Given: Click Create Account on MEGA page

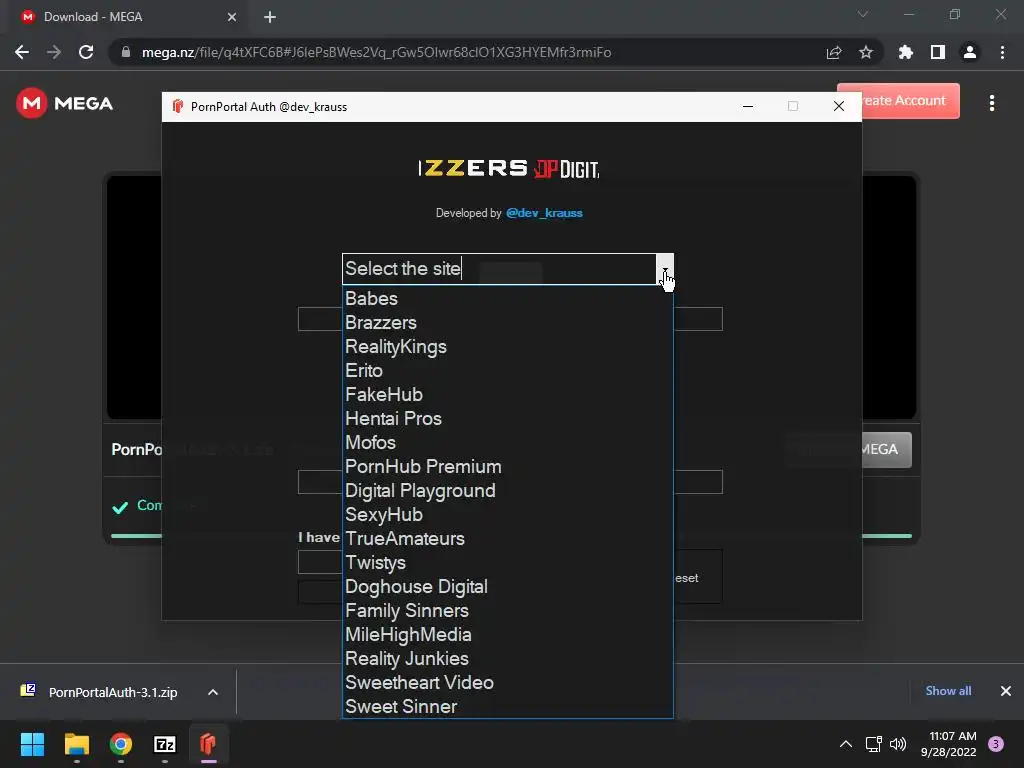Looking at the screenshot, I should pyautogui.click(x=911, y=101).
